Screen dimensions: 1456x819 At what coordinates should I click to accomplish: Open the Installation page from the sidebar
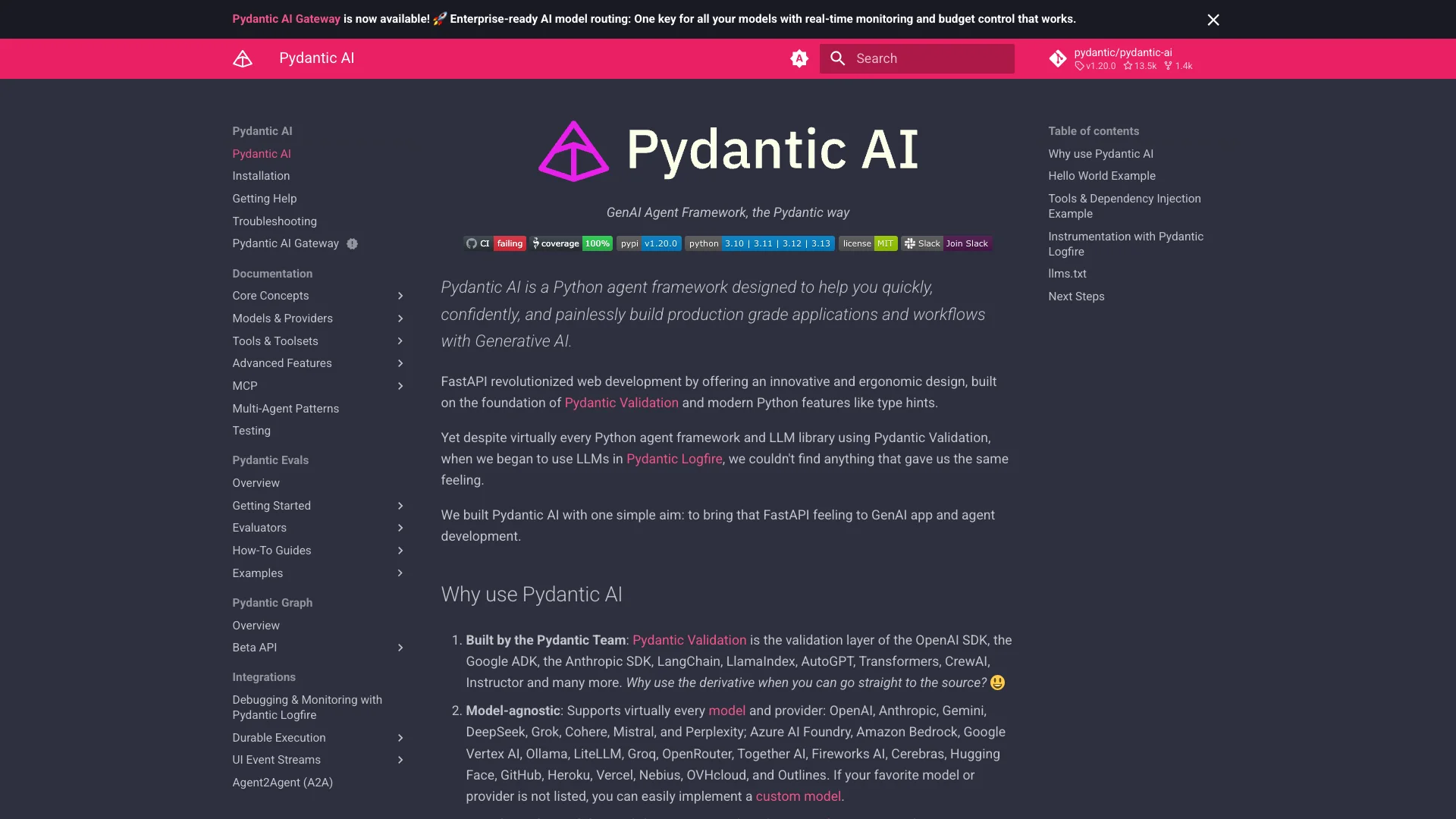pyautogui.click(x=261, y=176)
